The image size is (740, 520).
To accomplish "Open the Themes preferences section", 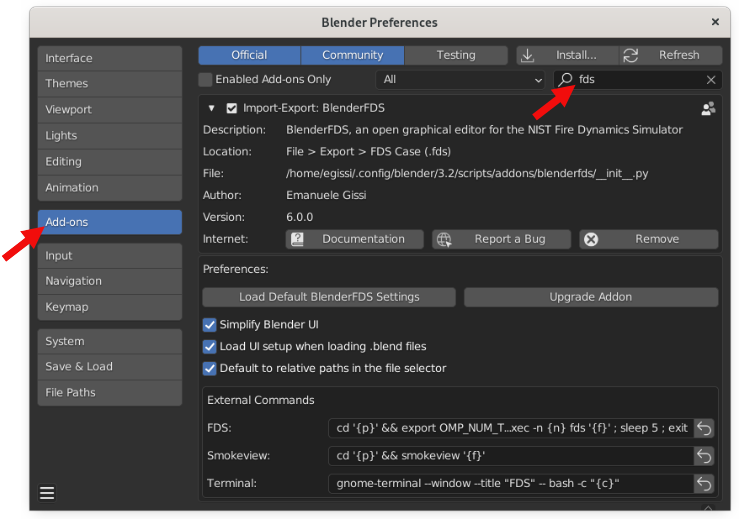I will pyautogui.click(x=109, y=84).
